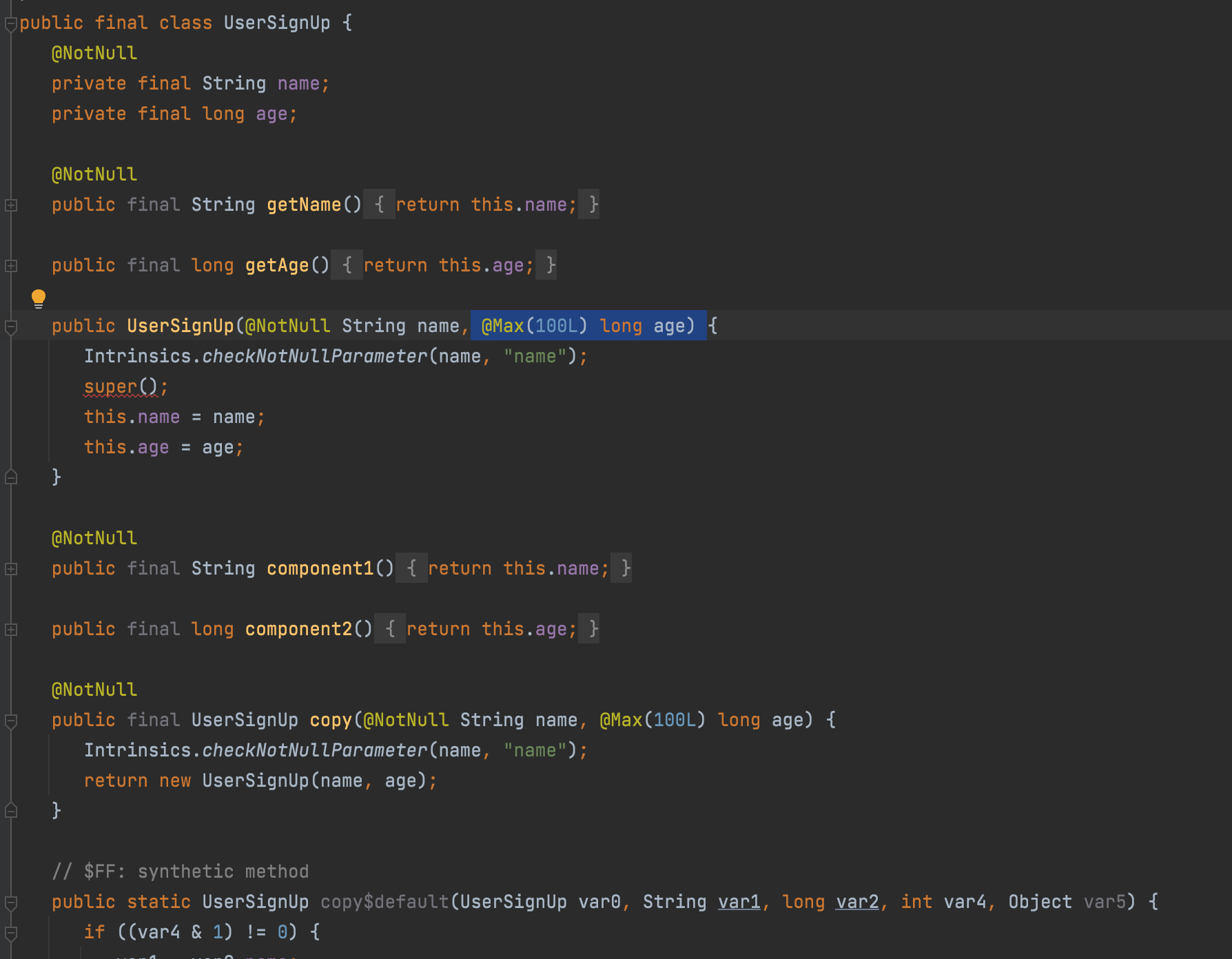The height and width of the screenshot is (959, 1232).
Task: Click the folded component2 body 'return this.age;'
Action: click(491, 629)
